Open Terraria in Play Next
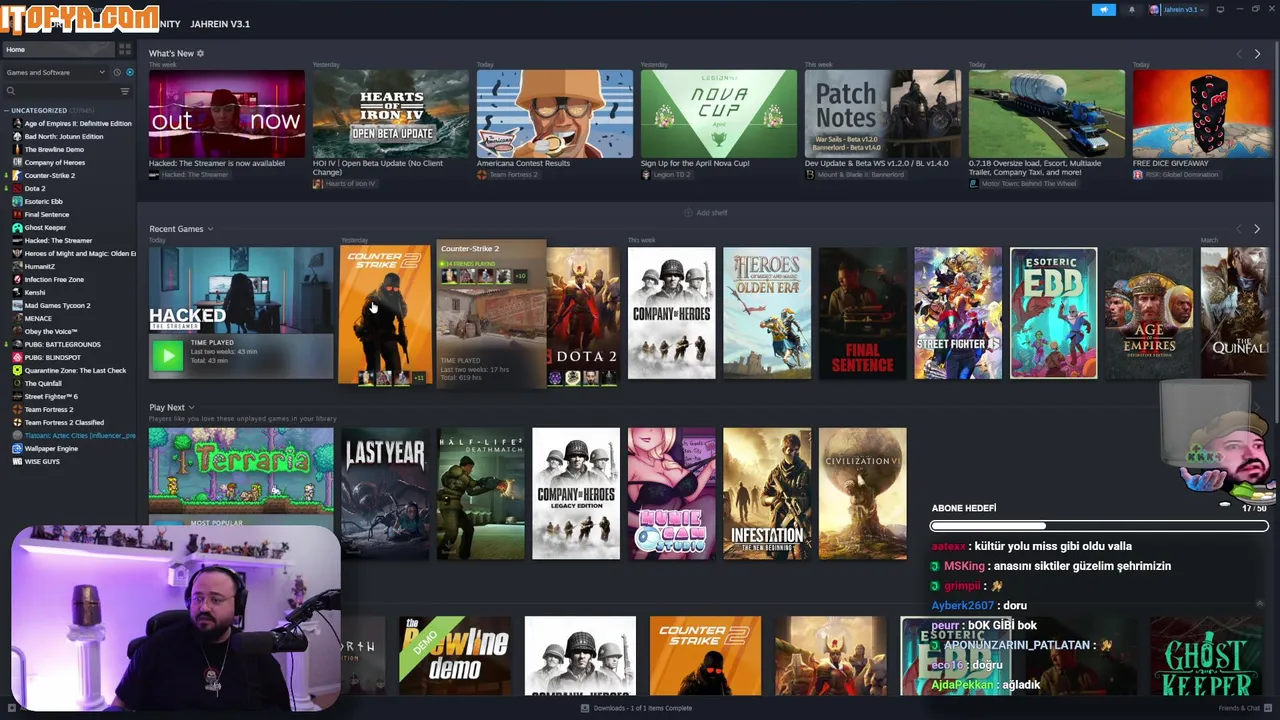 [241, 478]
